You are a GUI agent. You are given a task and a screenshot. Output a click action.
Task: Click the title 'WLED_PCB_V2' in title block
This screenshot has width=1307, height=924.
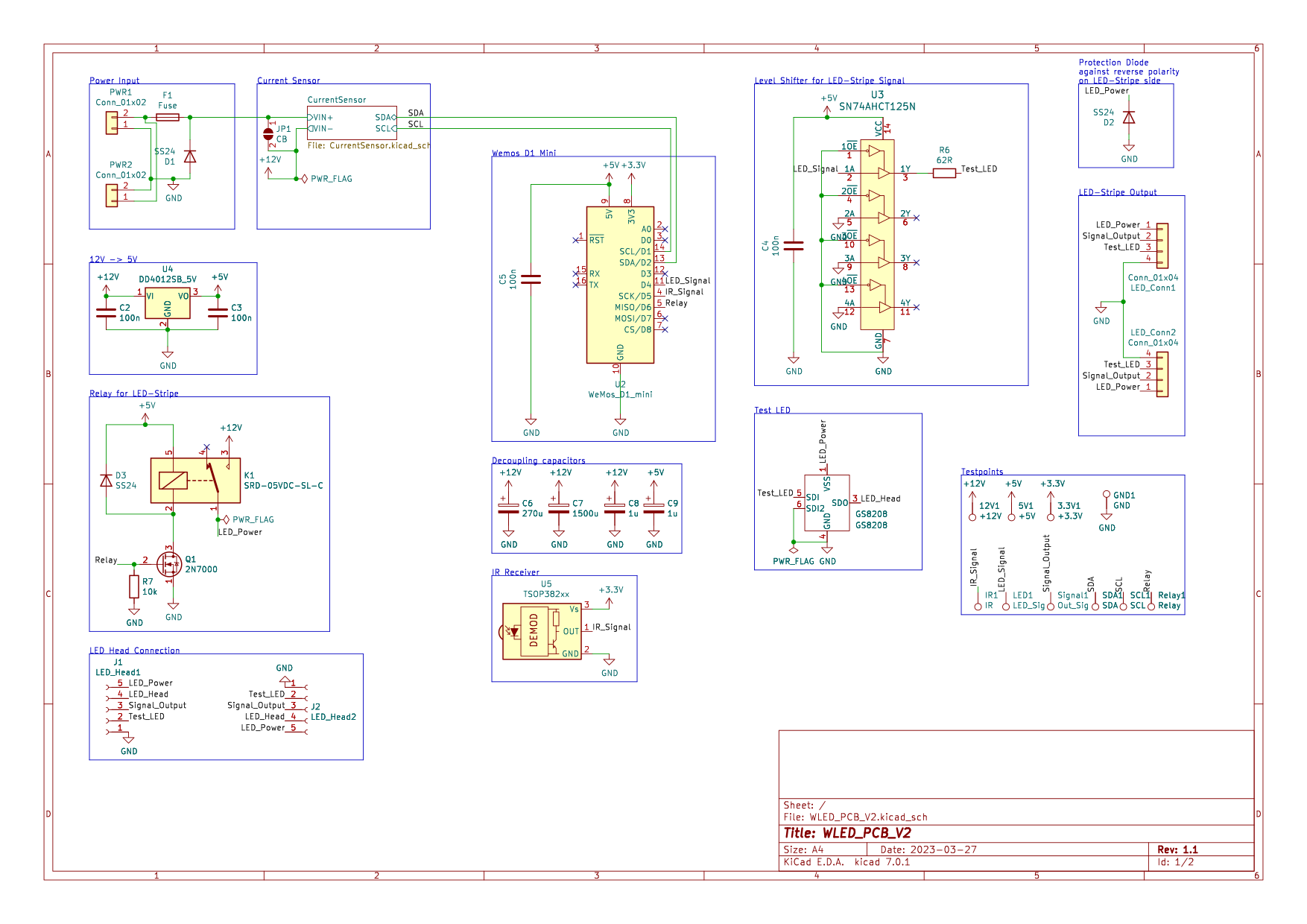click(847, 833)
